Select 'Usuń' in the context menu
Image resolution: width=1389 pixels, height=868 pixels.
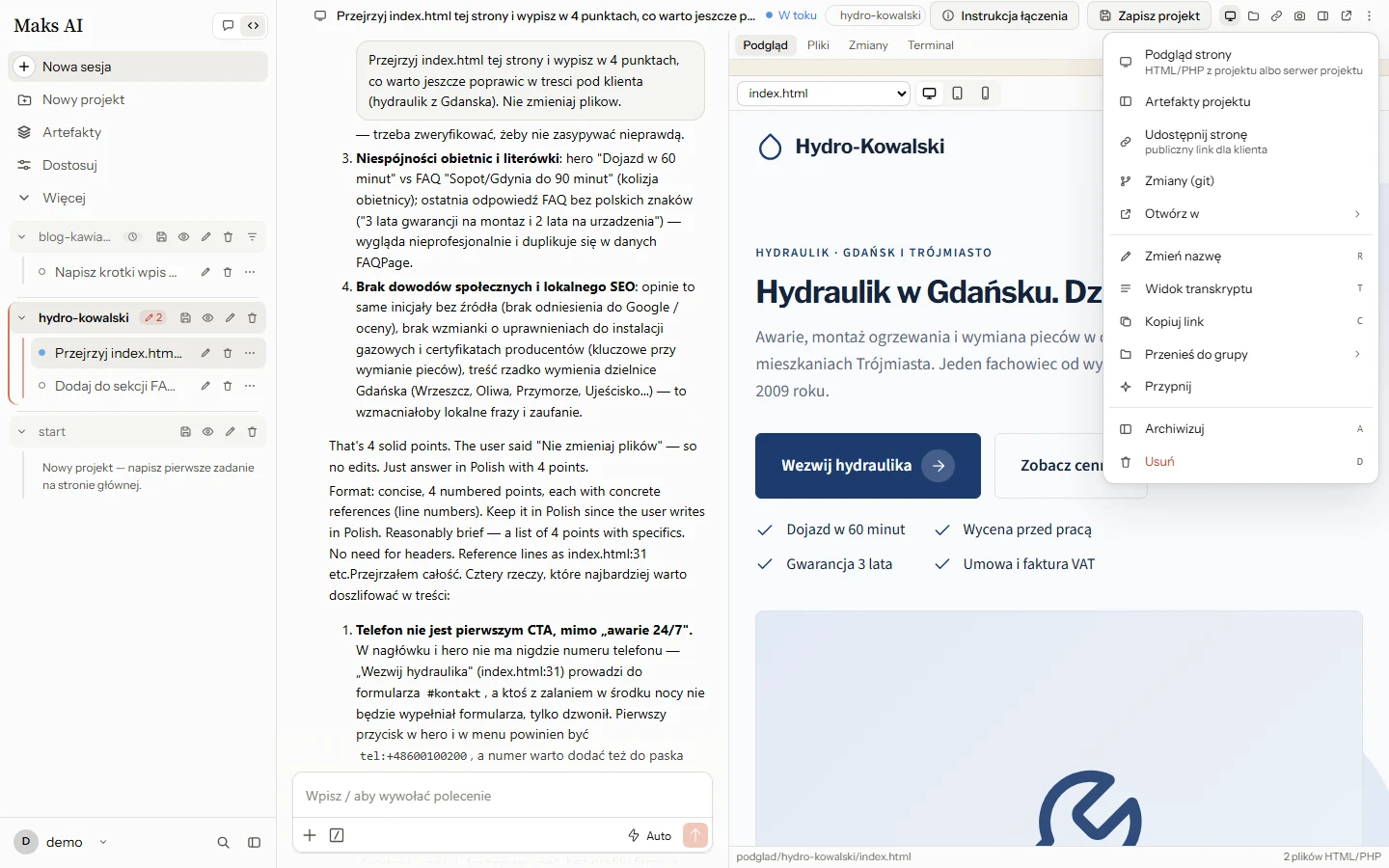pyautogui.click(x=1240, y=462)
